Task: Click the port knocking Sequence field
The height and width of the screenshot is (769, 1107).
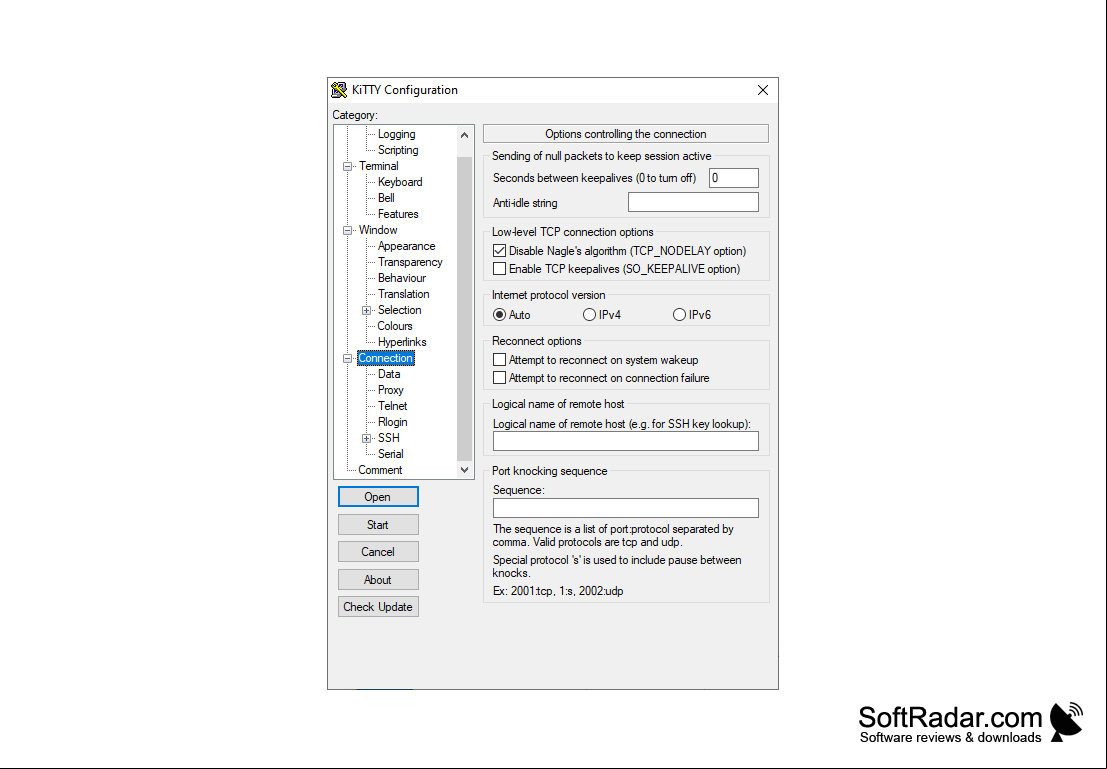Action: [626, 508]
